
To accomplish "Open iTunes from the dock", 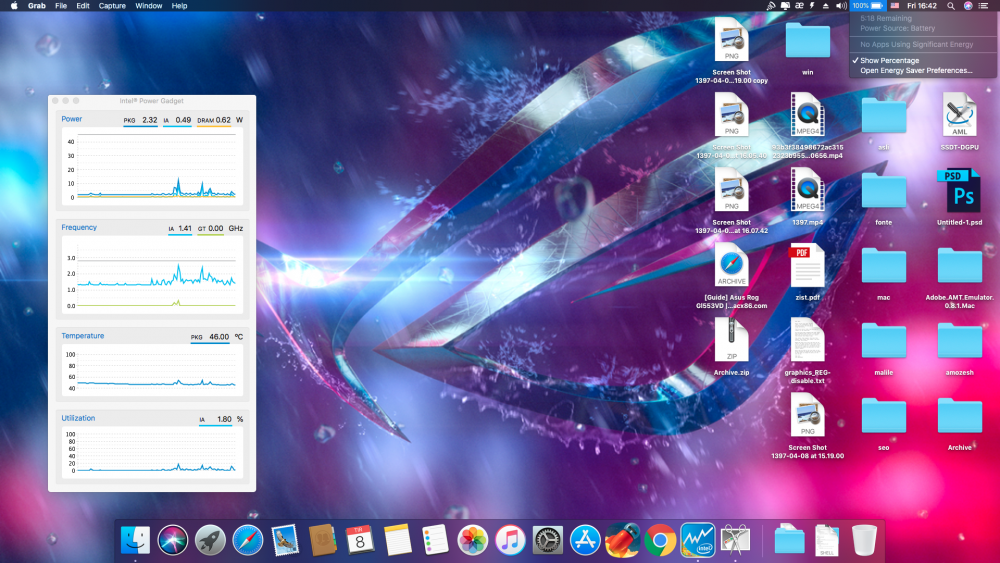I will 510,541.
